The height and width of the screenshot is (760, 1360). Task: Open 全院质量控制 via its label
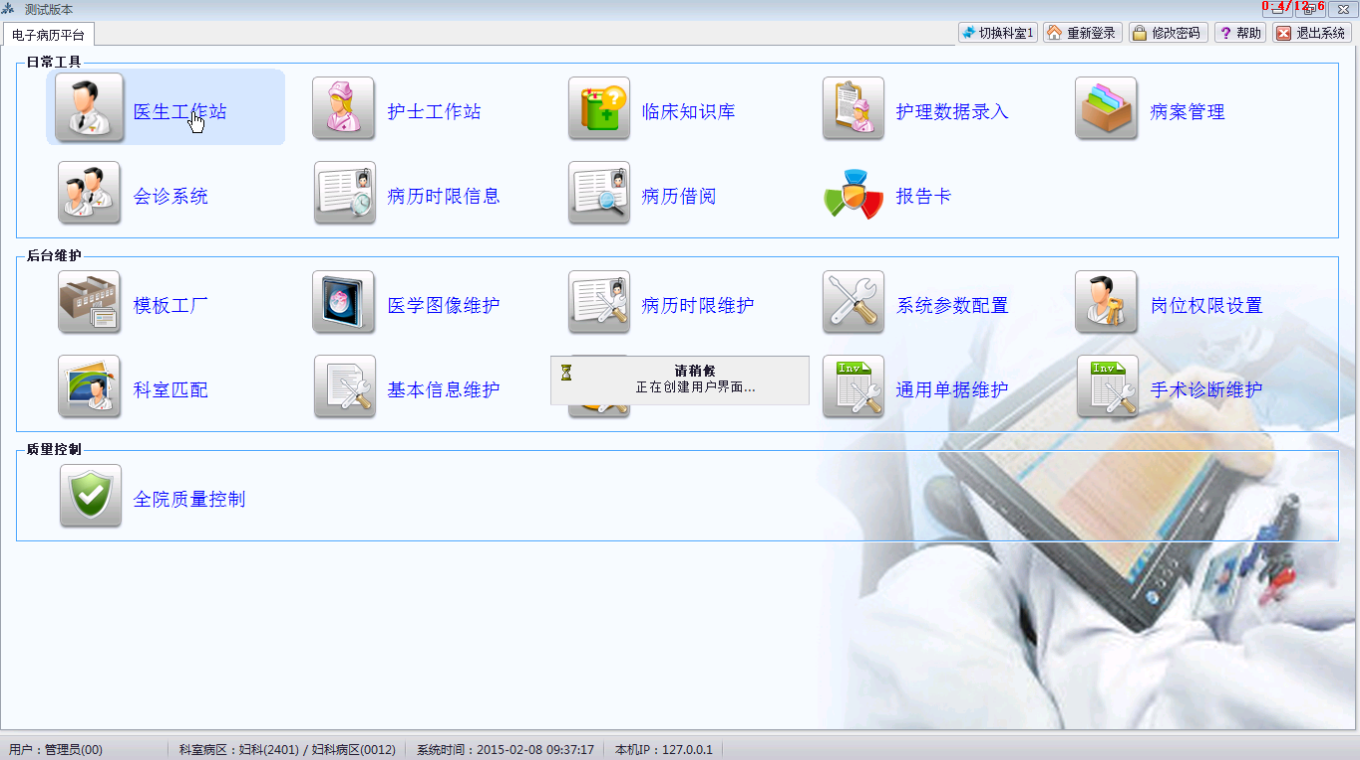[x=189, y=499]
